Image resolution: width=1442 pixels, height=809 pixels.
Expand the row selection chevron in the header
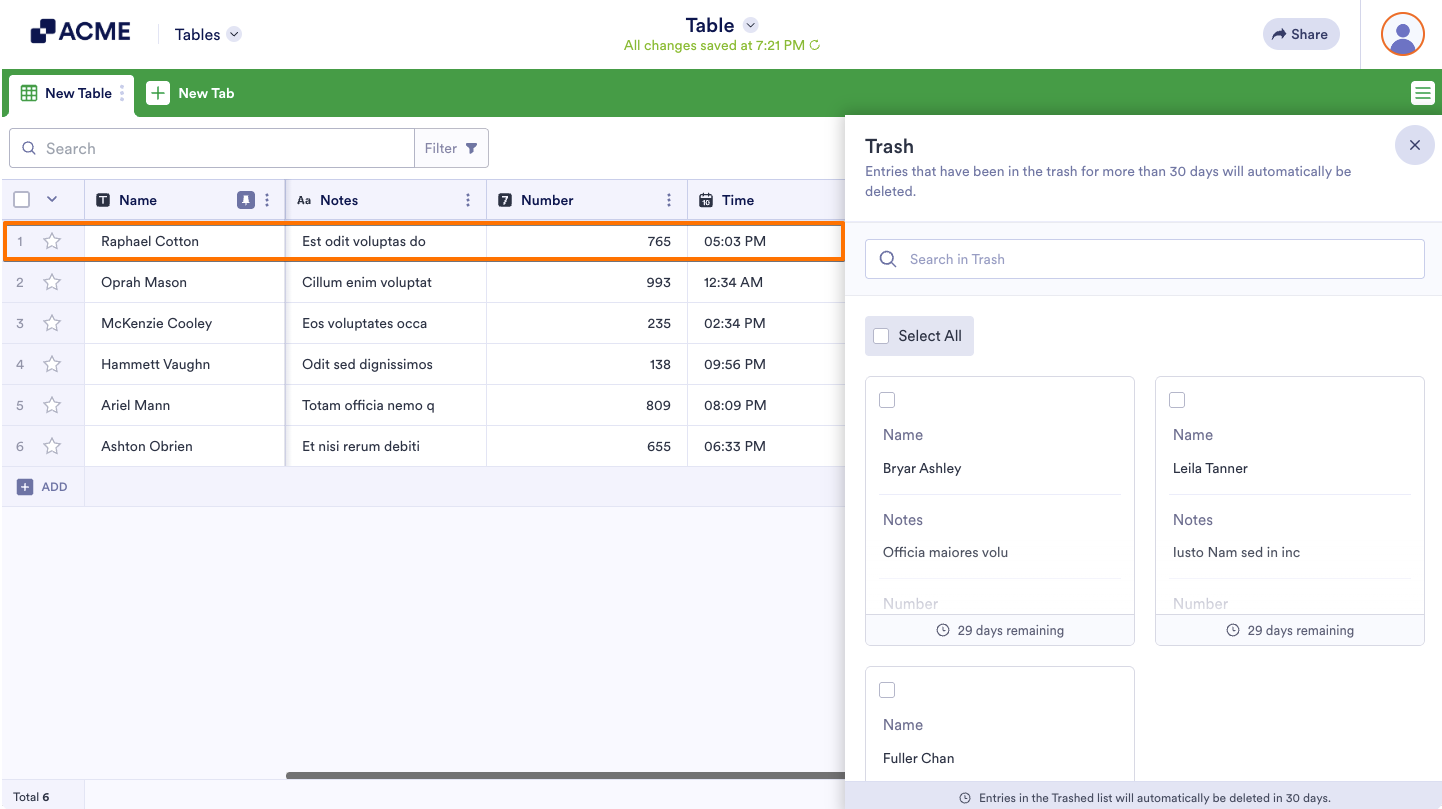click(52, 199)
